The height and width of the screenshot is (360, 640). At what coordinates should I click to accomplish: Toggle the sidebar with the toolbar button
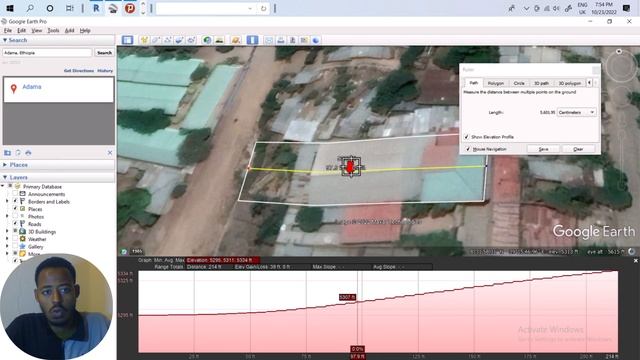click(127, 40)
